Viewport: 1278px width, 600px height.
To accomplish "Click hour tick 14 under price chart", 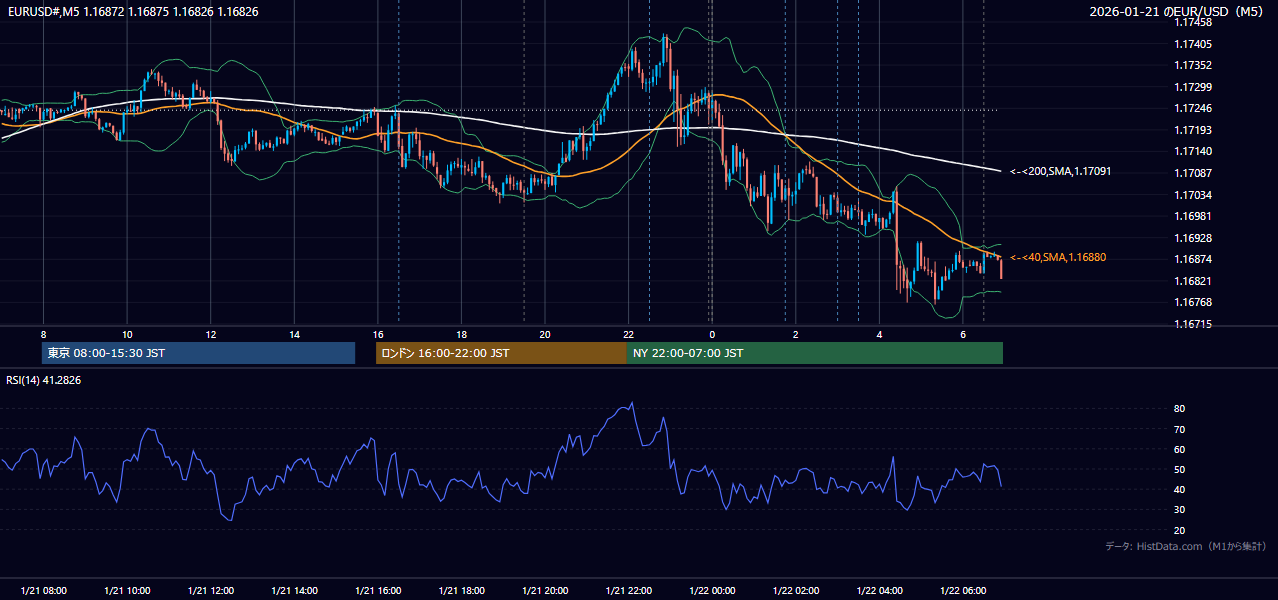I will pyautogui.click(x=294, y=334).
